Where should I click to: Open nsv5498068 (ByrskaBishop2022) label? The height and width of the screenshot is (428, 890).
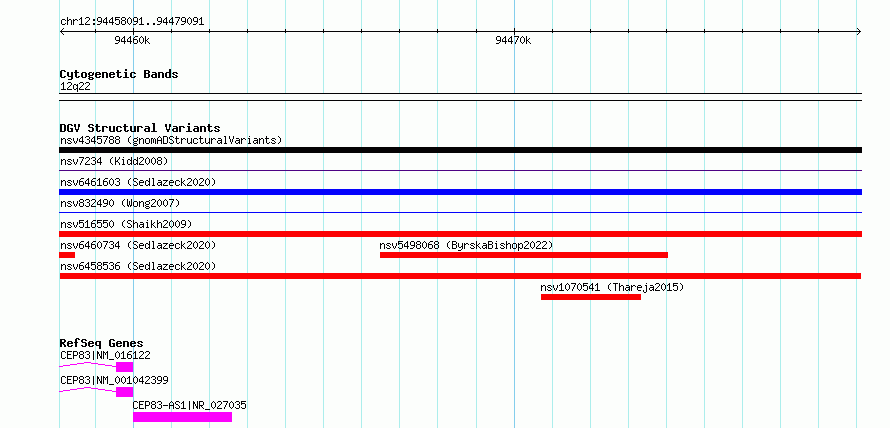(466, 245)
